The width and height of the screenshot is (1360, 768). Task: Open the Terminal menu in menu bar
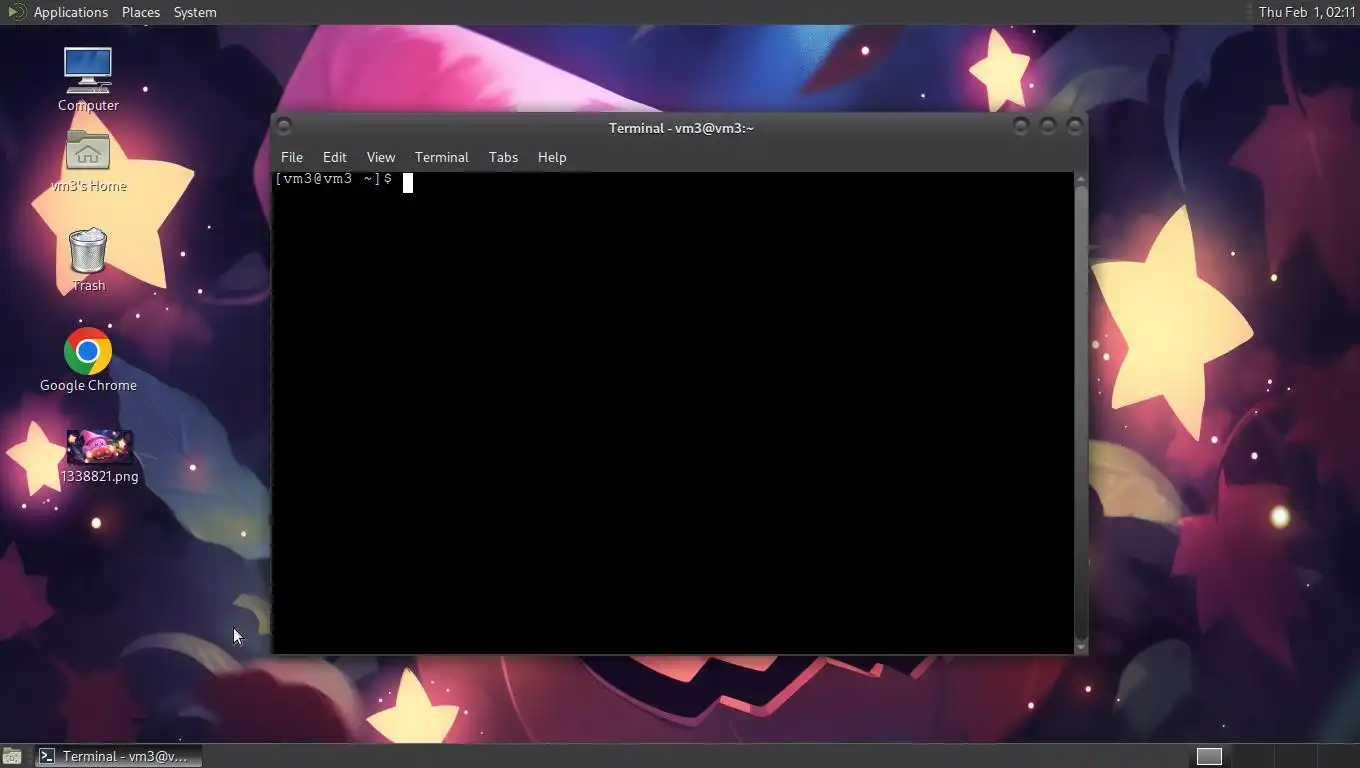(x=441, y=157)
